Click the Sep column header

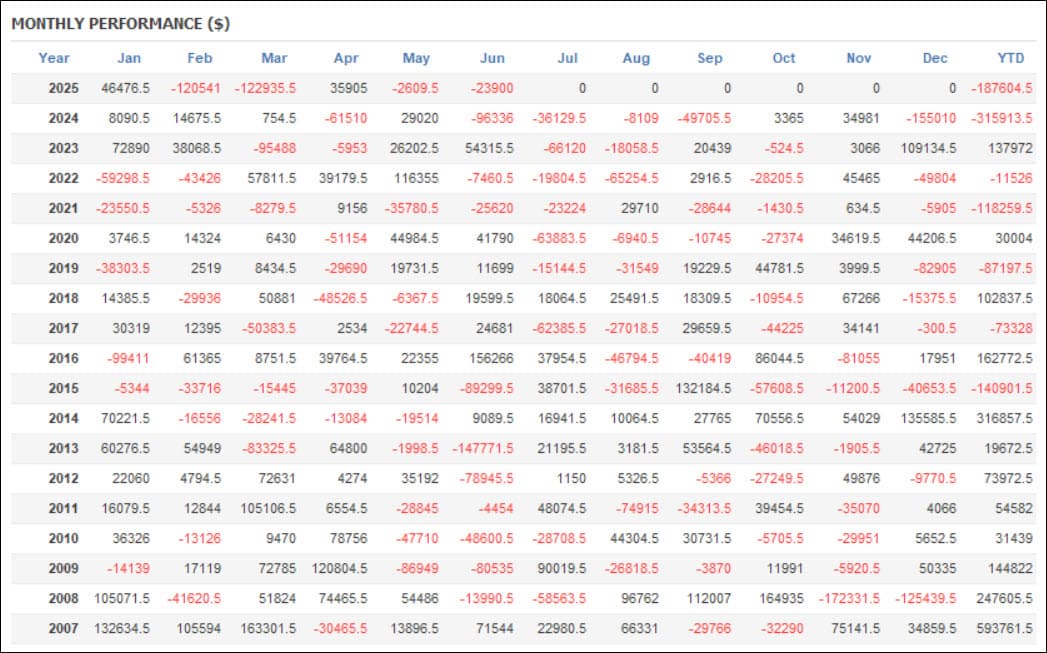click(x=710, y=58)
